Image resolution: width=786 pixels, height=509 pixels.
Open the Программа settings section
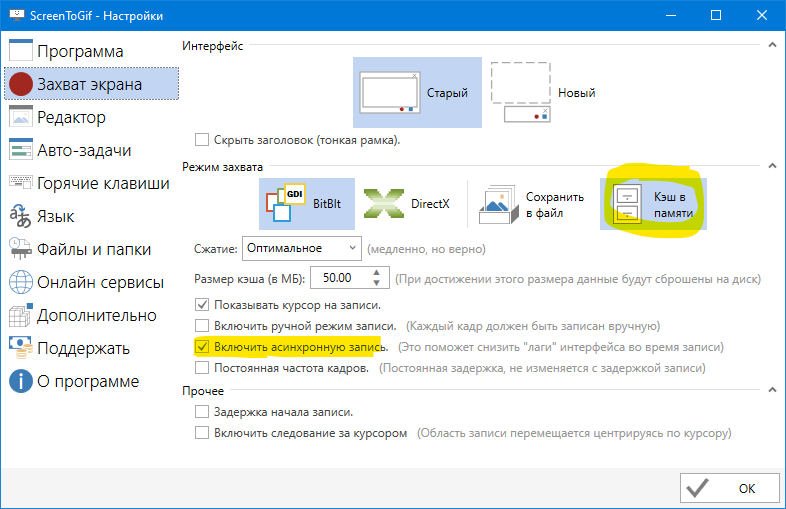(x=91, y=51)
